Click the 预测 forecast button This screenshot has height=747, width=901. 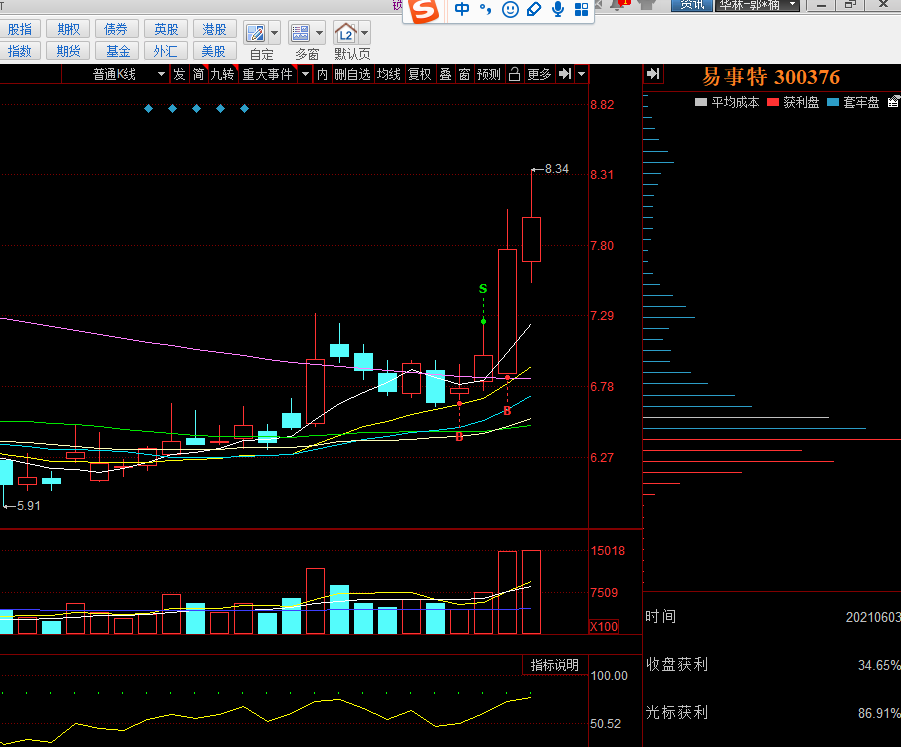[488, 74]
